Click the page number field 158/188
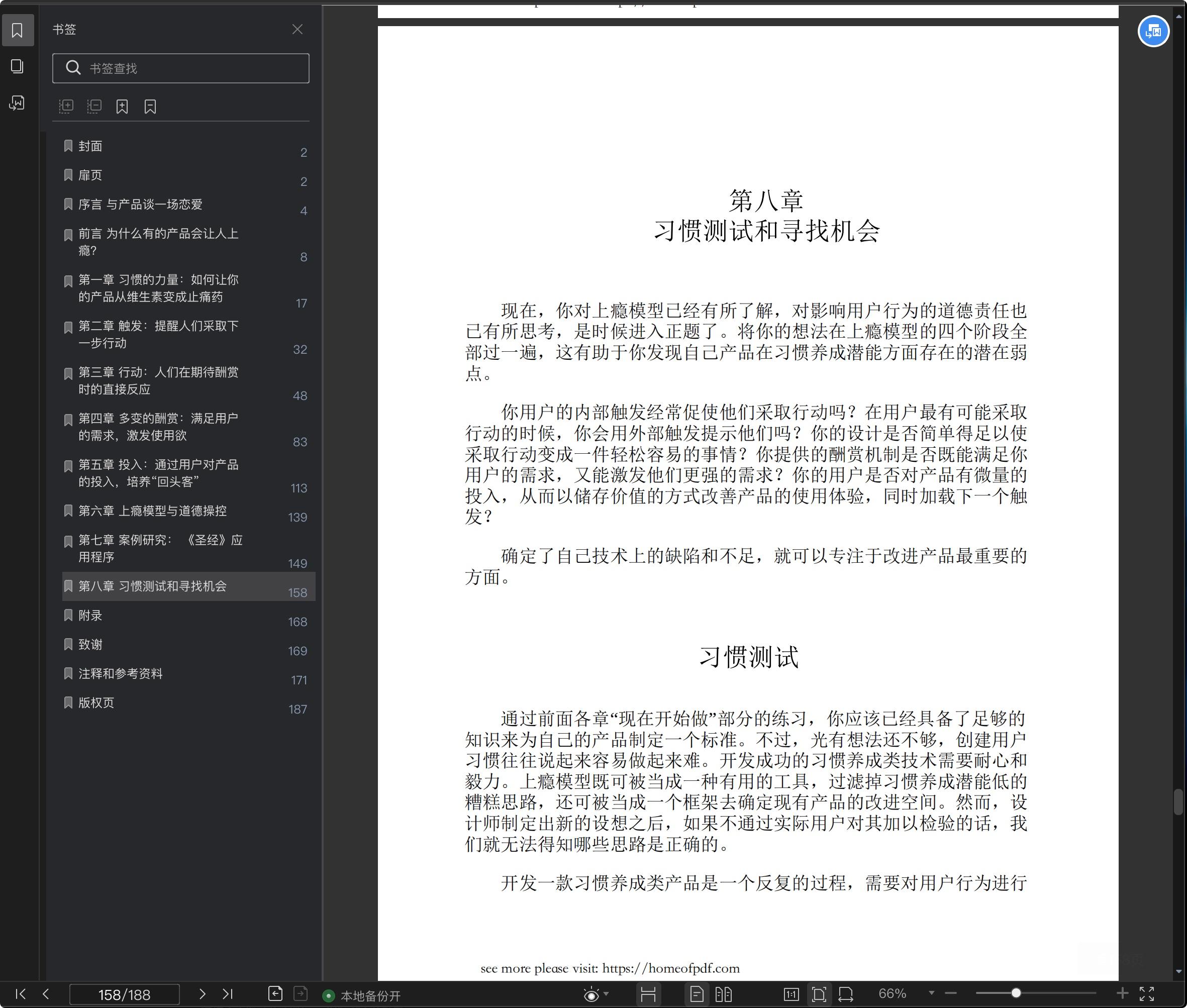 click(125, 995)
